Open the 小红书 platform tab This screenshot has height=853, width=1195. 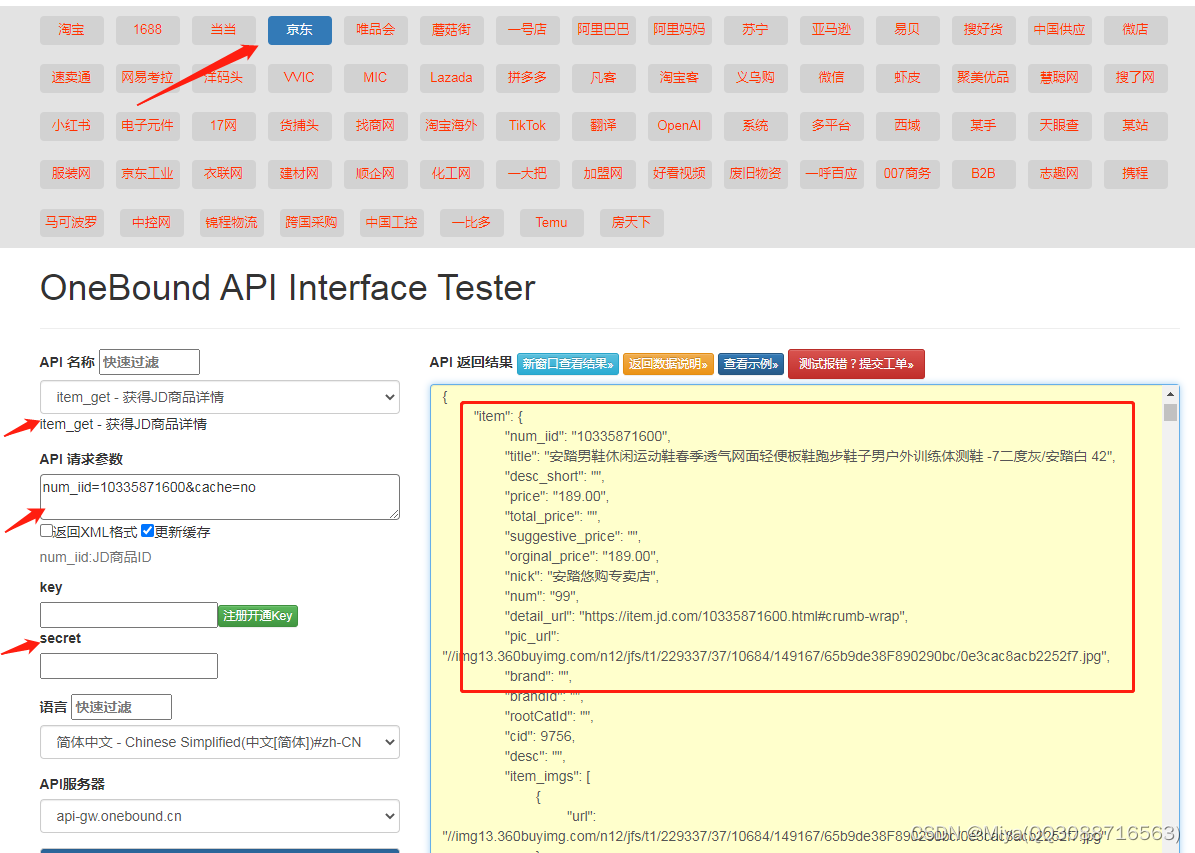pos(72,126)
